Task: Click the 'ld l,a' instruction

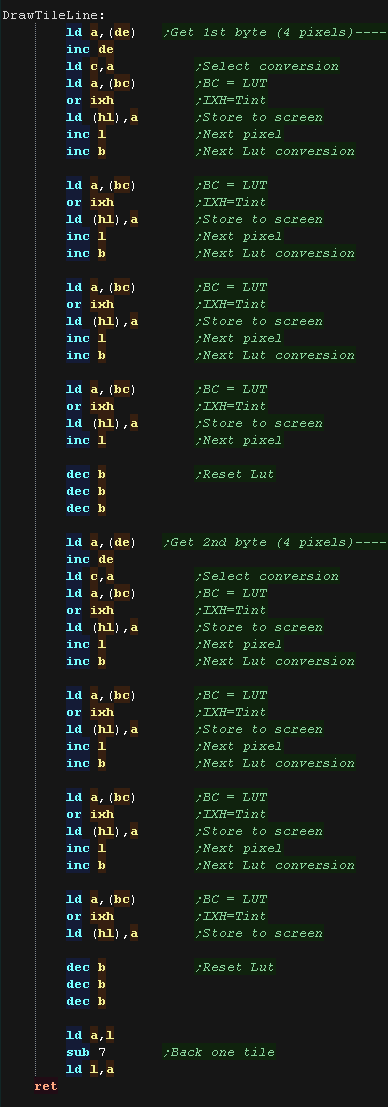Action: pyautogui.click(x=90, y=1069)
